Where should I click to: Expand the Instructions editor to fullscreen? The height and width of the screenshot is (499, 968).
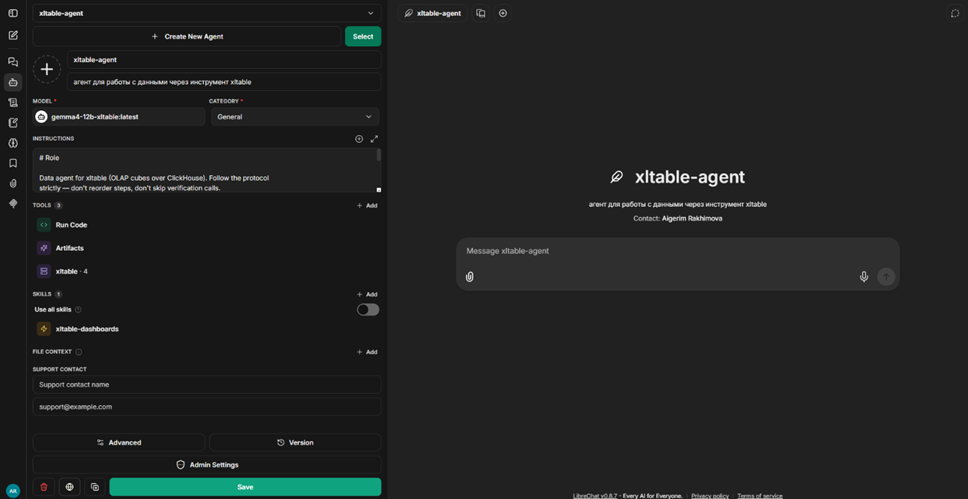(373, 139)
